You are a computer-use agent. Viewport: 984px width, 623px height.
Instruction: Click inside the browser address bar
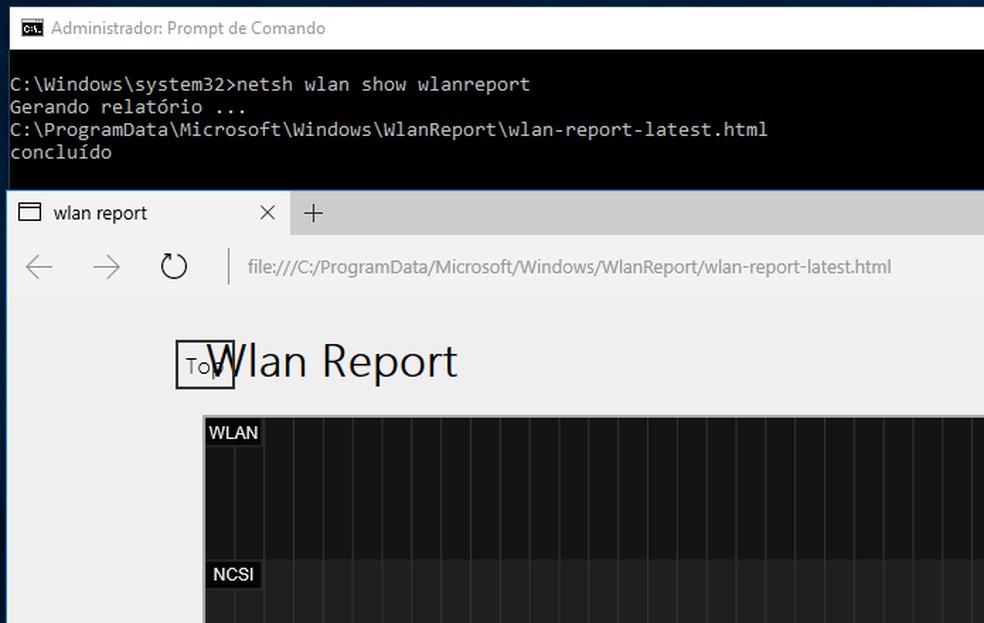click(600, 267)
